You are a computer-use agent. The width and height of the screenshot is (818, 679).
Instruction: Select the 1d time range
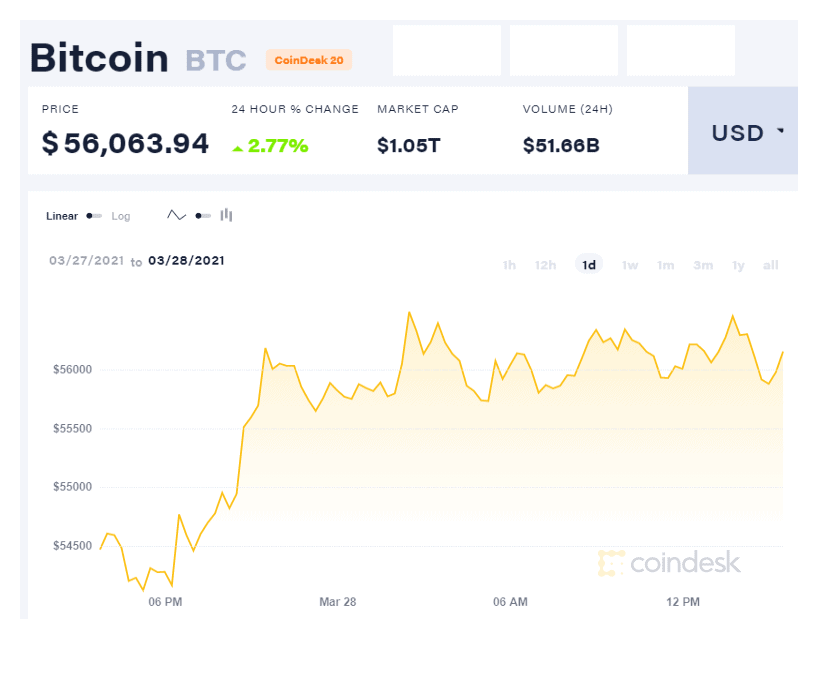tap(589, 265)
